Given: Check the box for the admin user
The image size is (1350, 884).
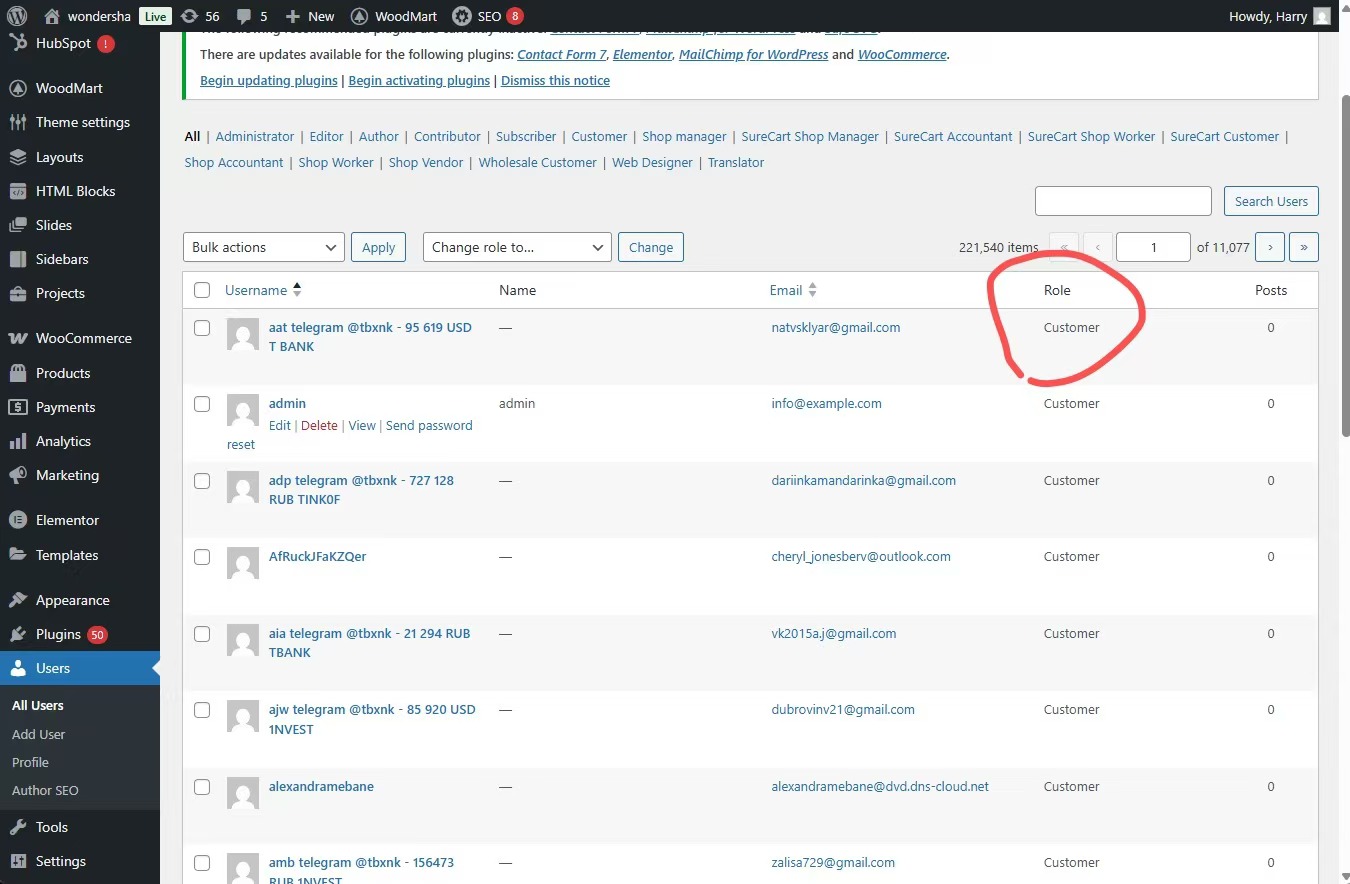Looking at the screenshot, I should point(202,404).
